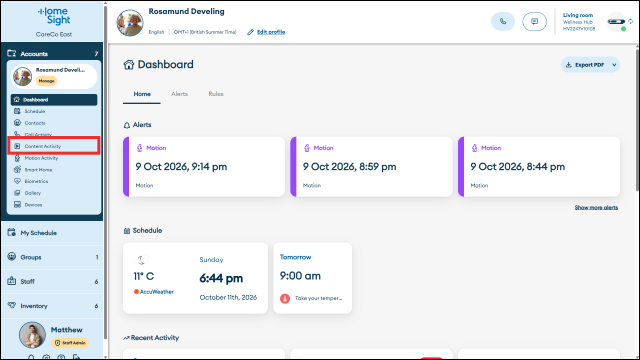Click the Staff Admin badge
The height and width of the screenshot is (360, 640).
71,343
